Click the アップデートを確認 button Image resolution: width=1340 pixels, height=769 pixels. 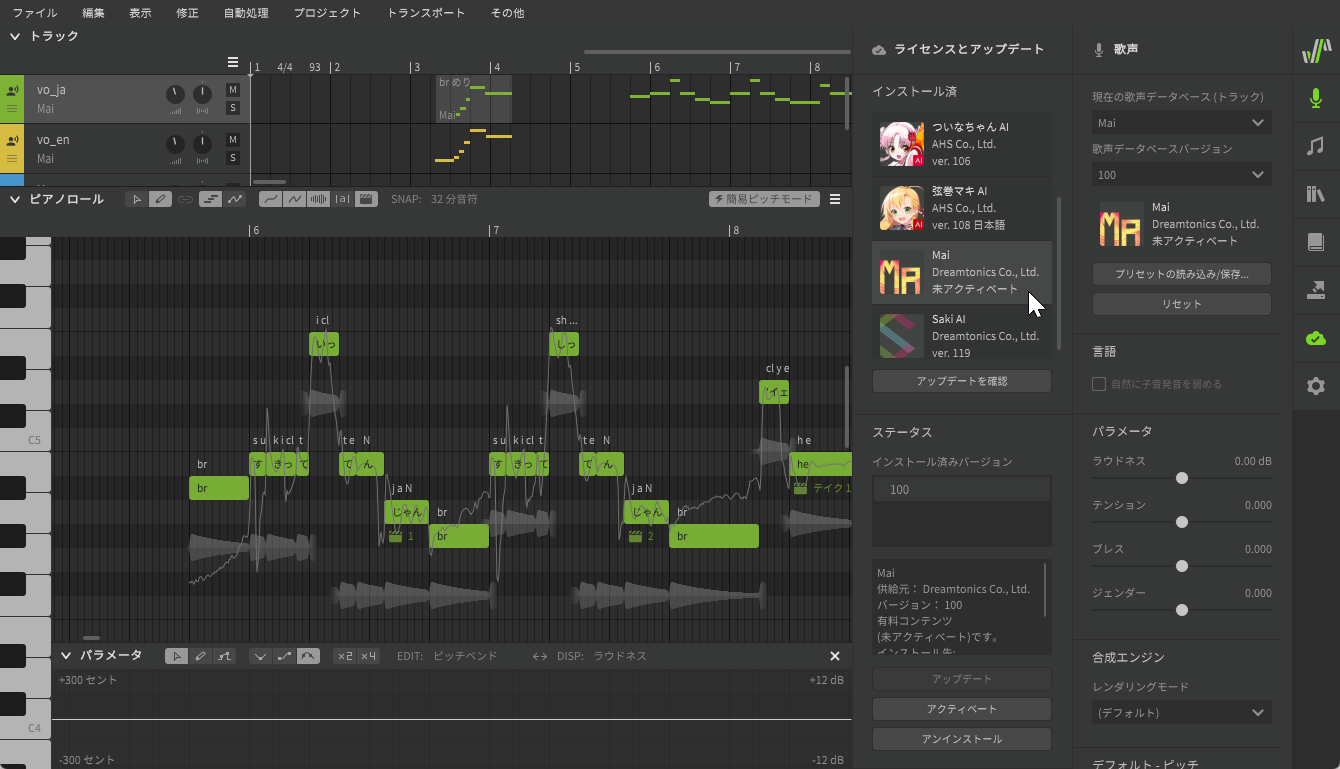pyautogui.click(x=962, y=381)
